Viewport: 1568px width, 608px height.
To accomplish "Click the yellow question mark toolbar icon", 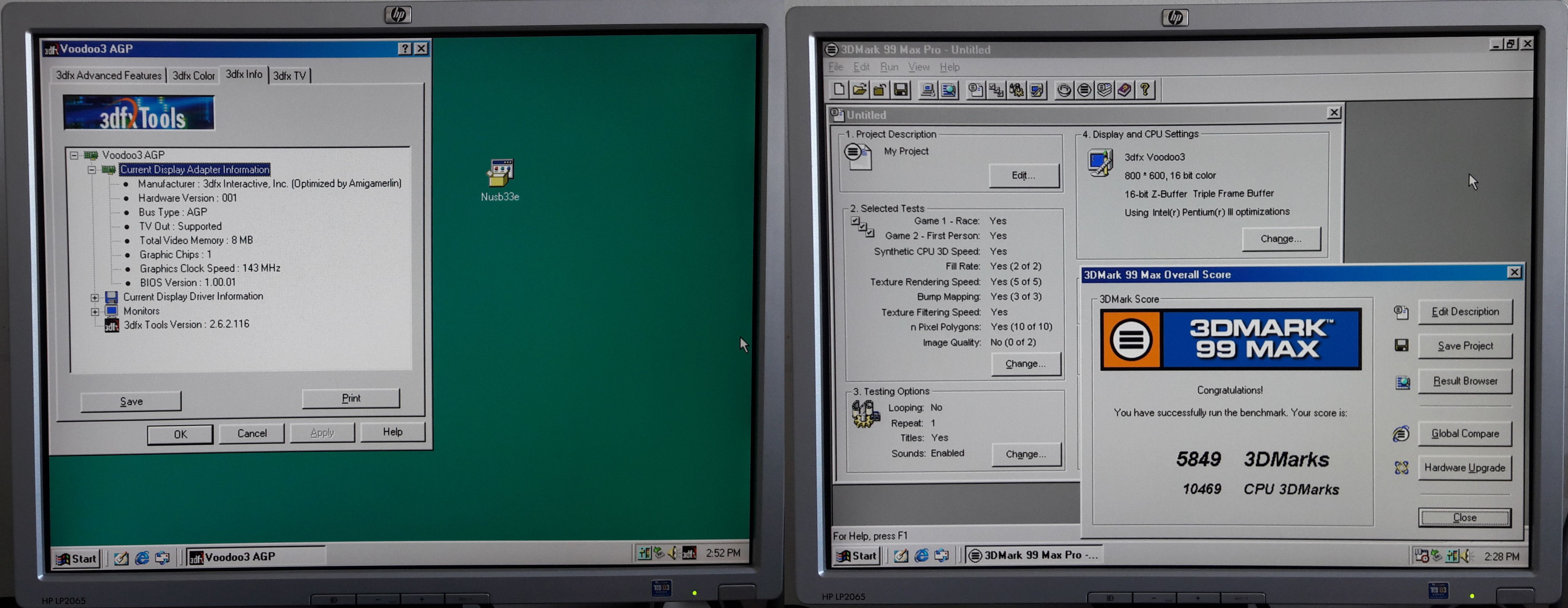I will [1145, 90].
